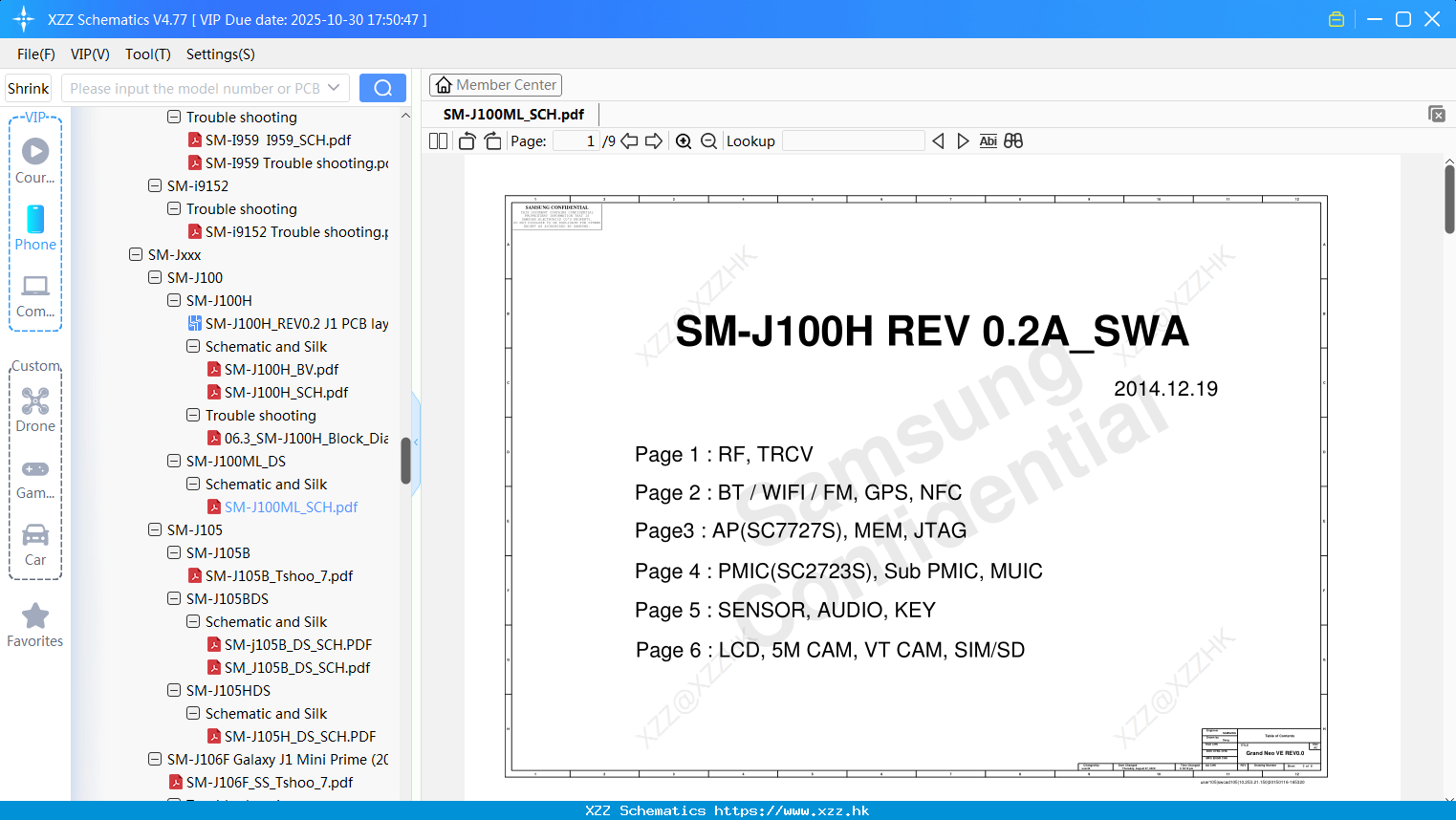
Task: Toggle the Abi text match option
Action: pos(989,140)
